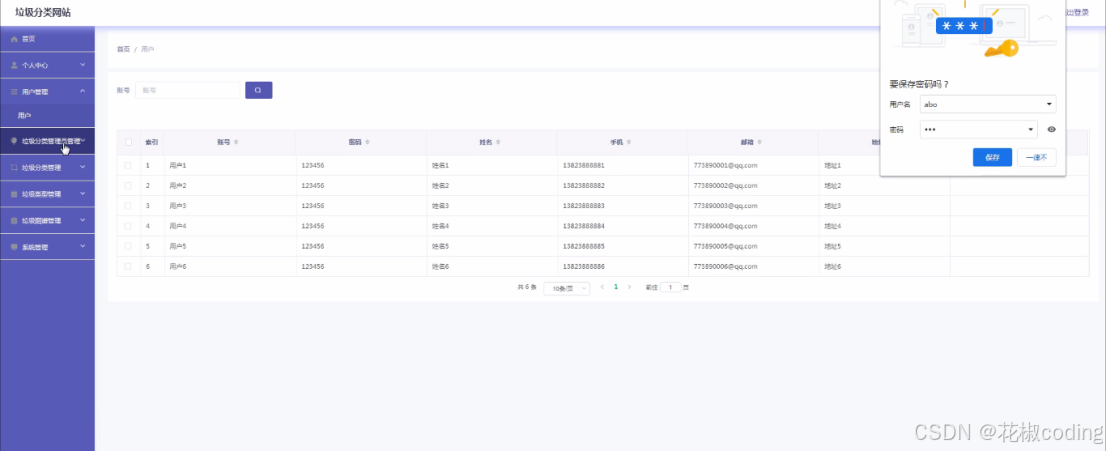Screen dimensions: 1107x452
Task: Focus the go-to page number box
Action: coord(671,287)
